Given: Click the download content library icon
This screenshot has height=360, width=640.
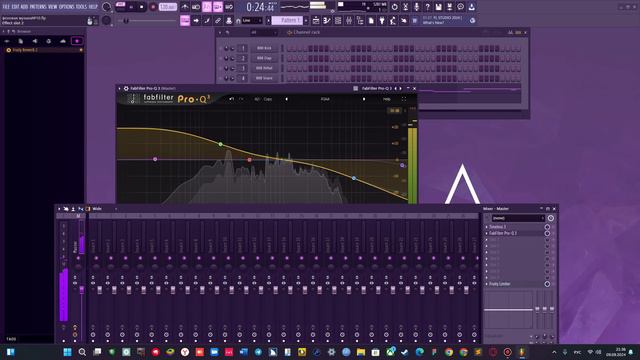Looking at the screenshot, I should click(471, 7).
